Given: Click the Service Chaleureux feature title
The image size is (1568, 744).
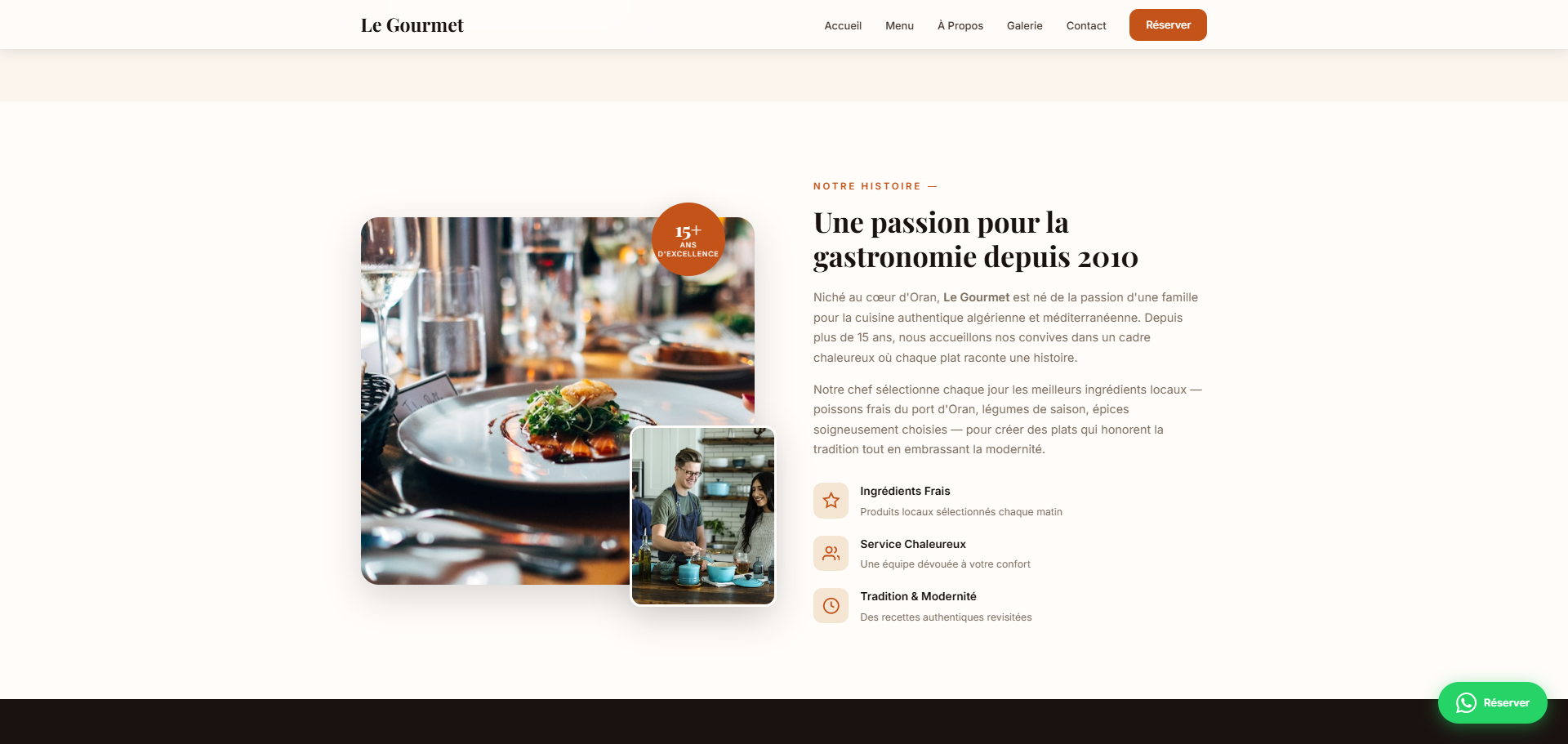Looking at the screenshot, I should [913, 544].
